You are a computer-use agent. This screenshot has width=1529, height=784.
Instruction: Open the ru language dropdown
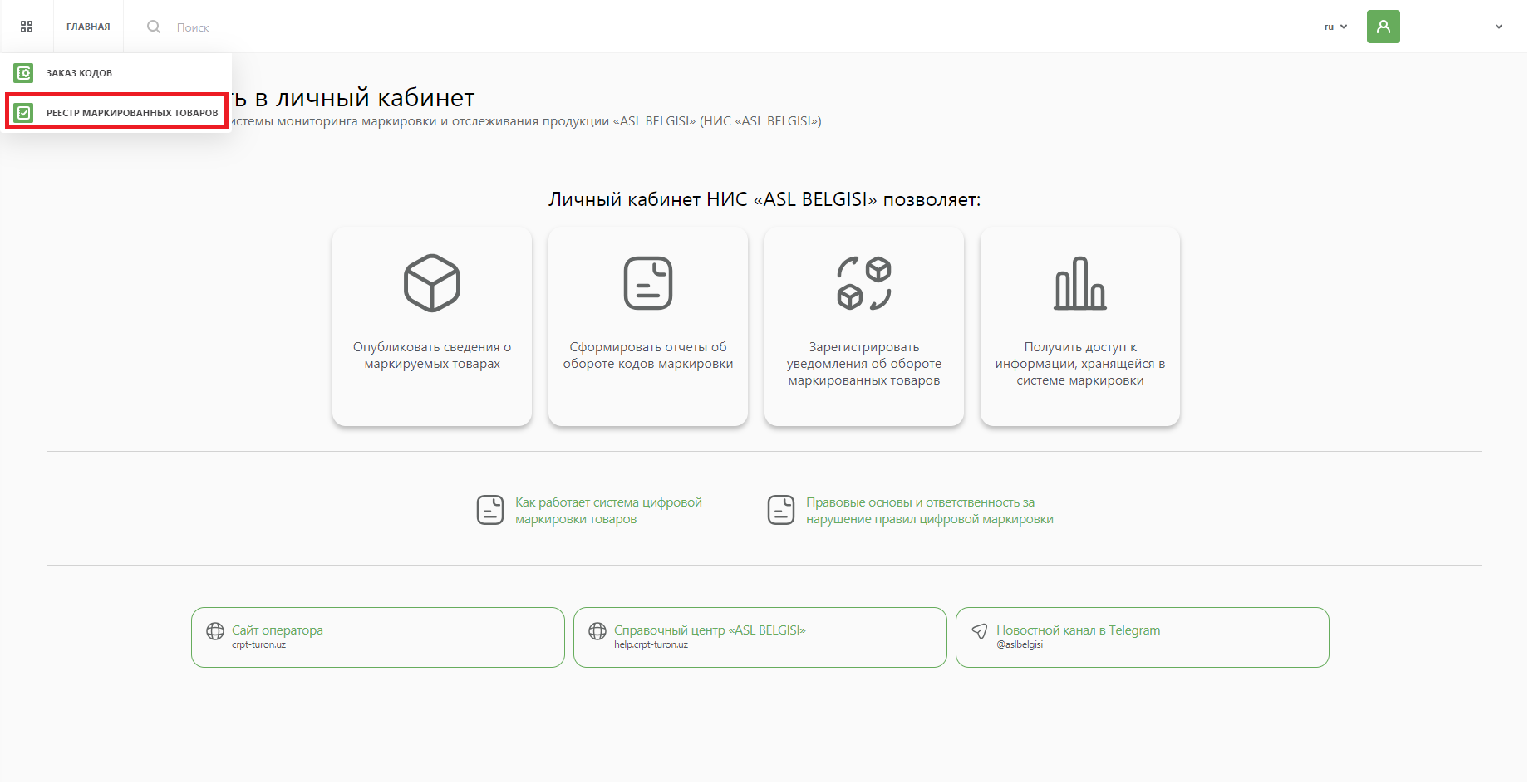coord(1335,27)
